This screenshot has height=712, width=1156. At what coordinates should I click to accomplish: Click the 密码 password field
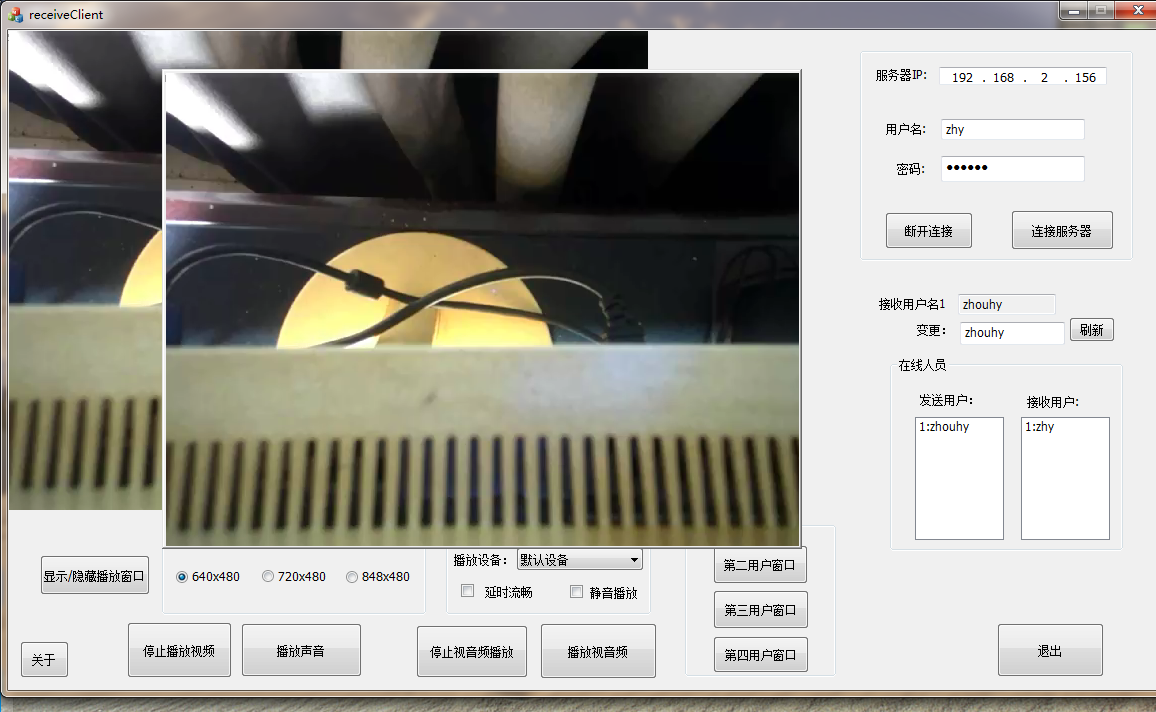[x=1012, y=169]
